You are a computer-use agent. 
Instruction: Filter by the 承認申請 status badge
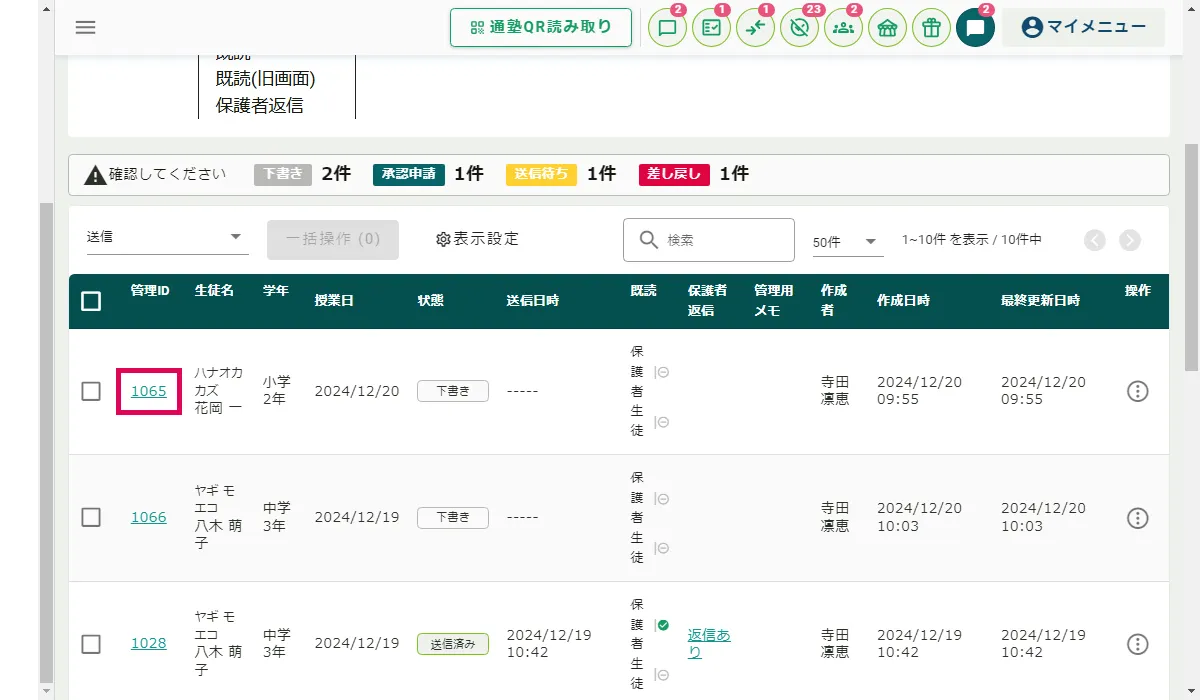[409, 174]
